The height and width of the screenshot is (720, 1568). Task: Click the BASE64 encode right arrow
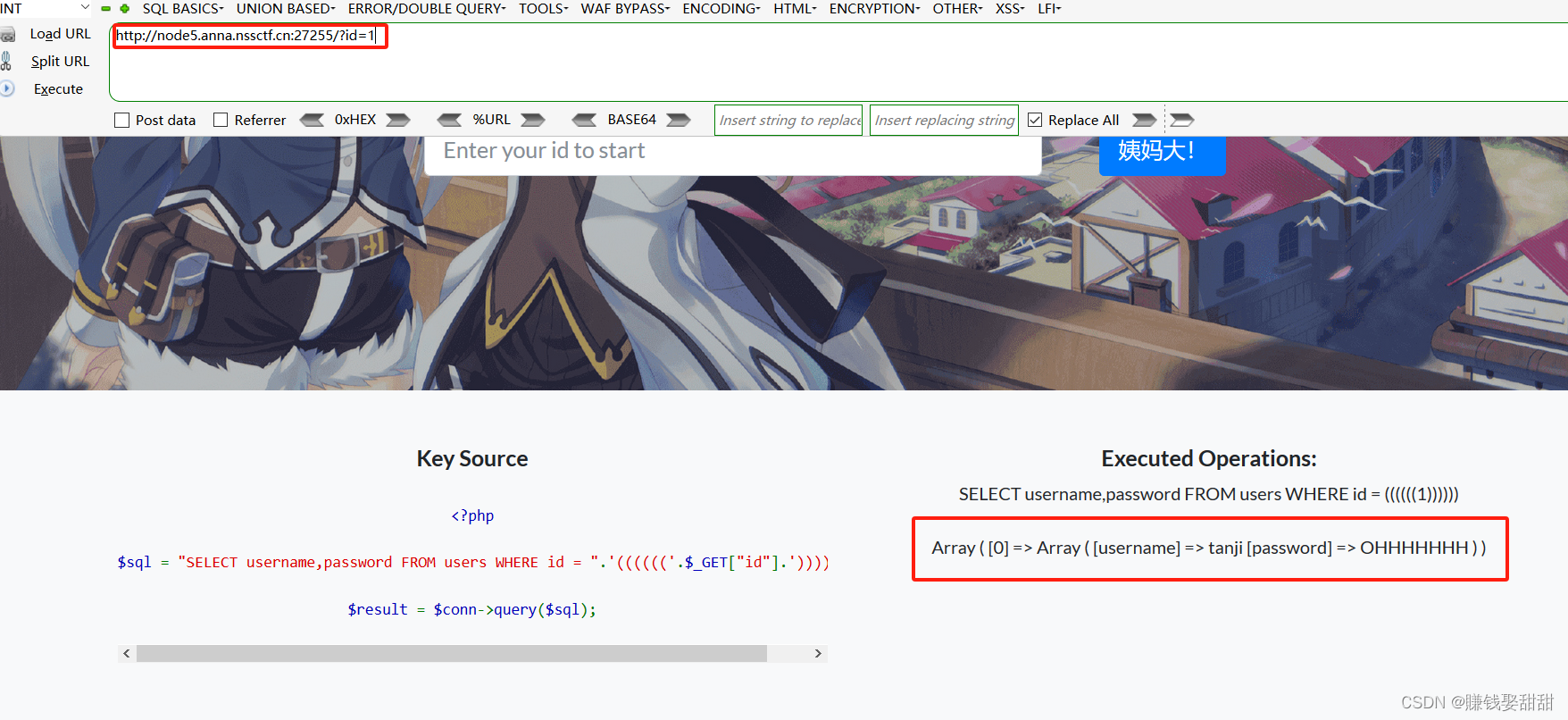pyautogui.click(x=679, y=120)
